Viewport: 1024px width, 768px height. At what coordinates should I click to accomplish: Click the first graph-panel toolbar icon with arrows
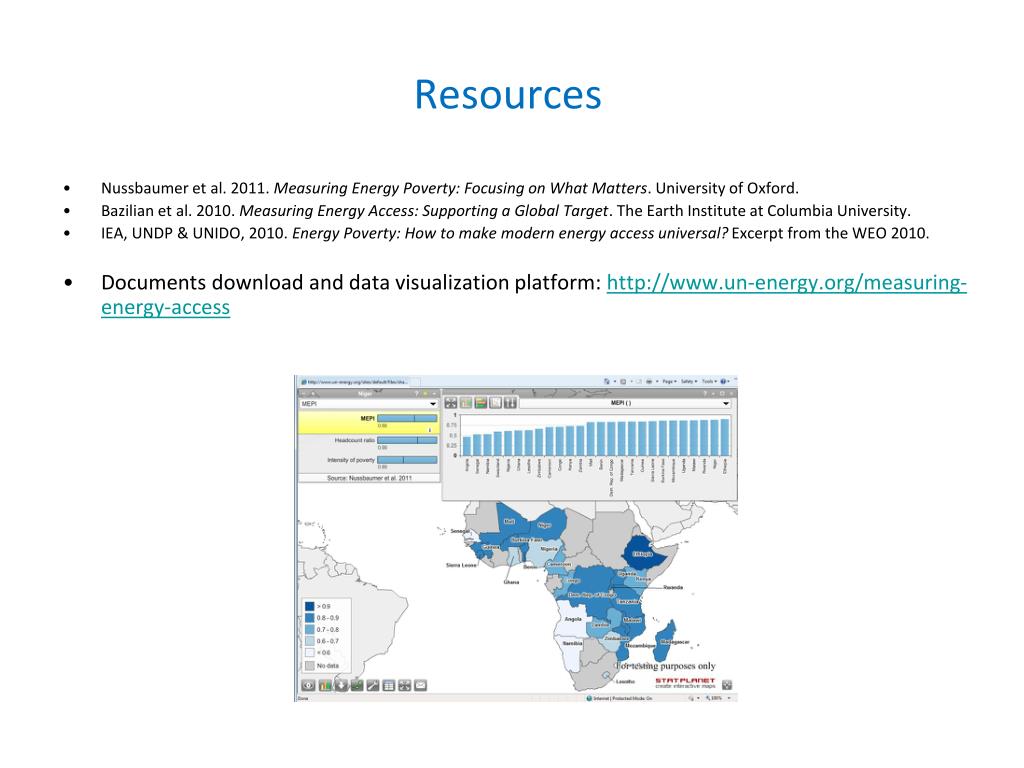point(451,403)
